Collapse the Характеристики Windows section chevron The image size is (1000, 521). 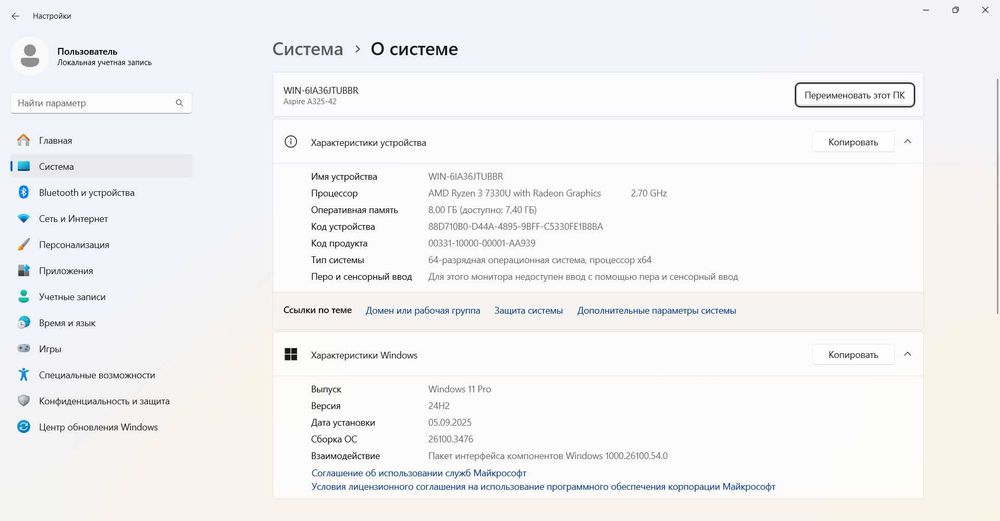pyautogui.click(x=908, y=354)
